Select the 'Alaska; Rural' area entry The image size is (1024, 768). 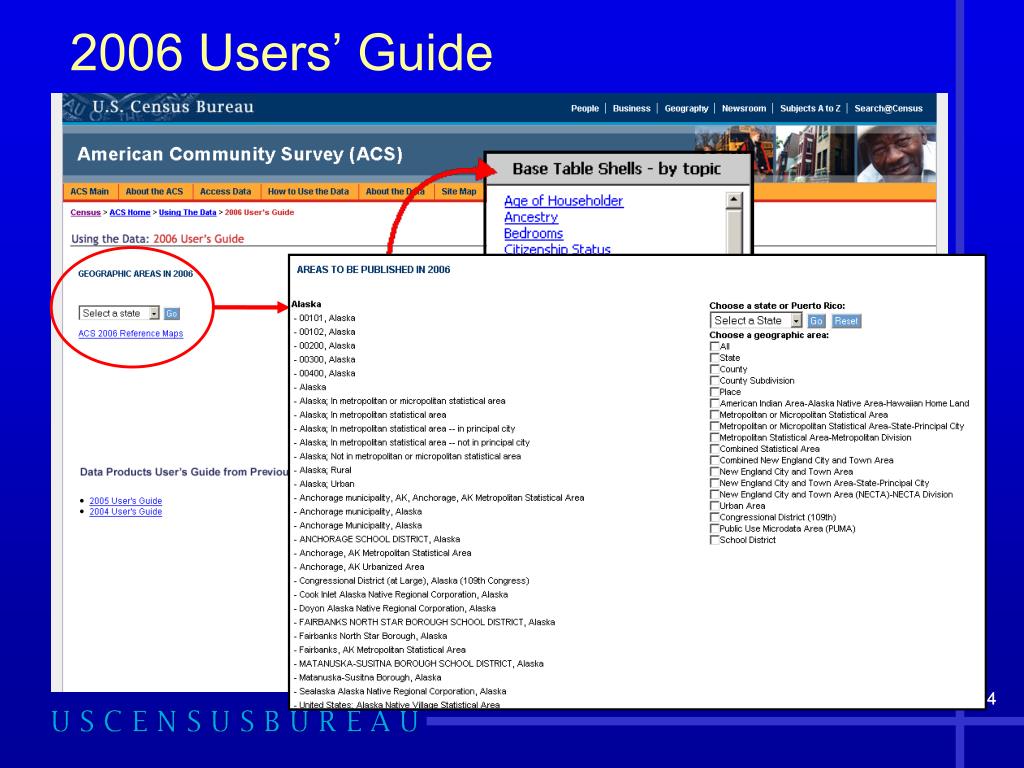323,470
